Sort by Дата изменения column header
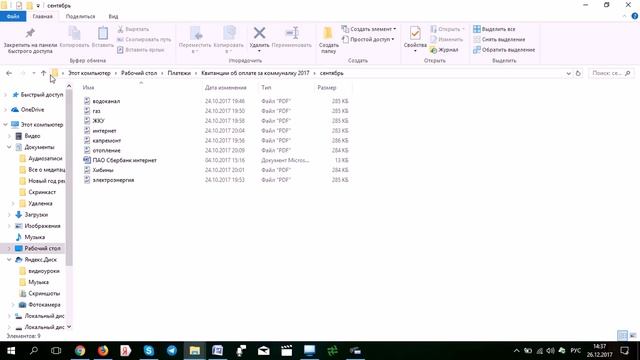 (226, 87)
